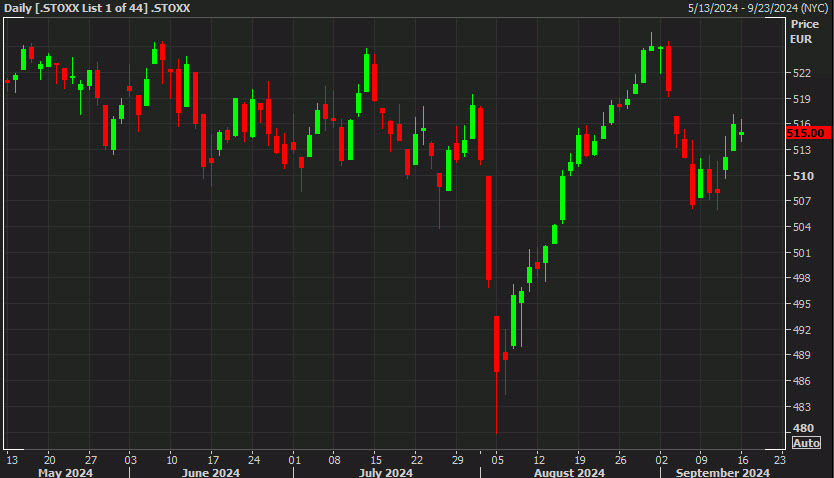Click the 519 price axis value

pyautogui.click(x=802, y=99)
